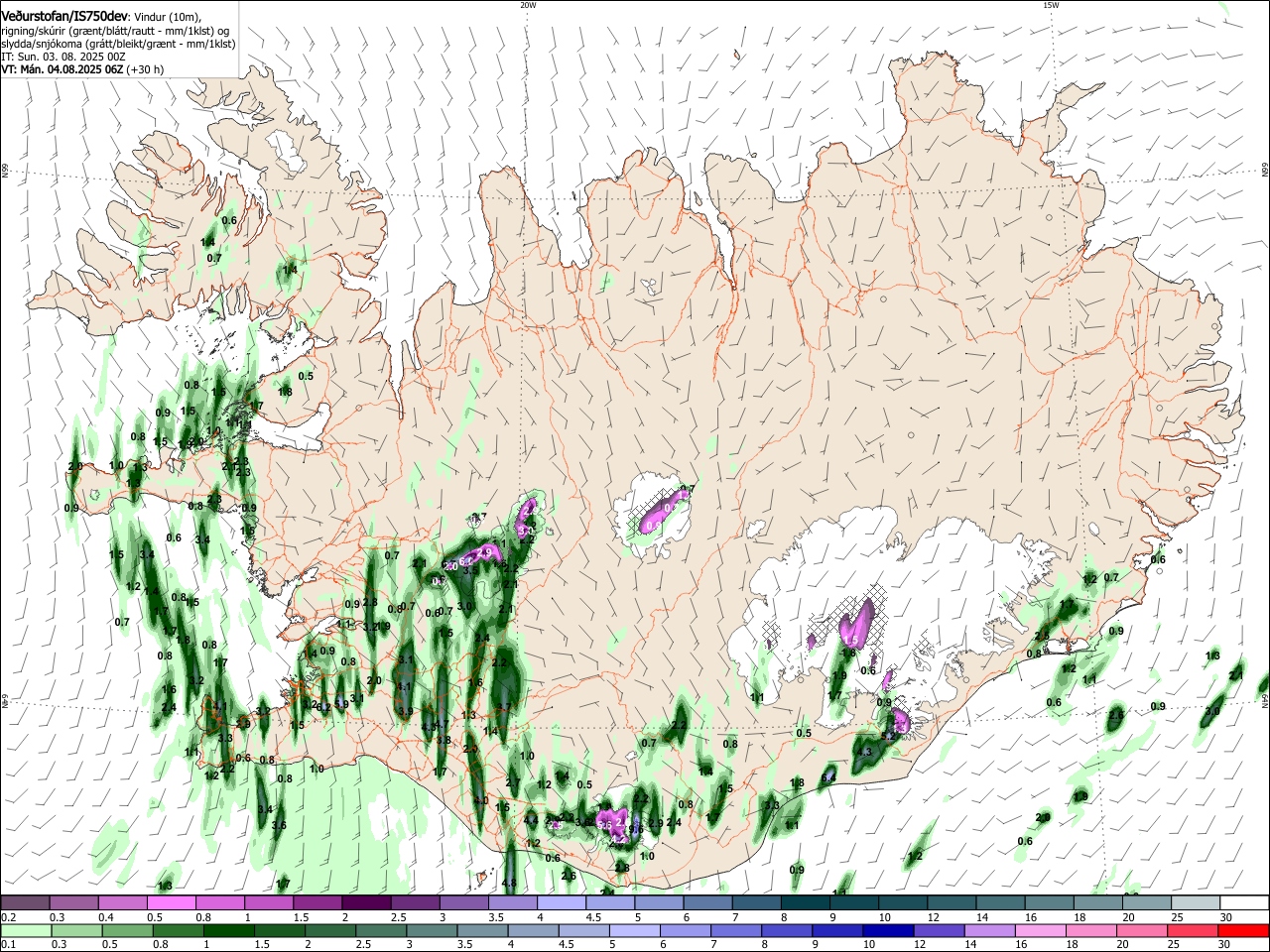Click the 'VT: Mán. 04.08.2025 06Z' valid time

(x=62, y=69)
